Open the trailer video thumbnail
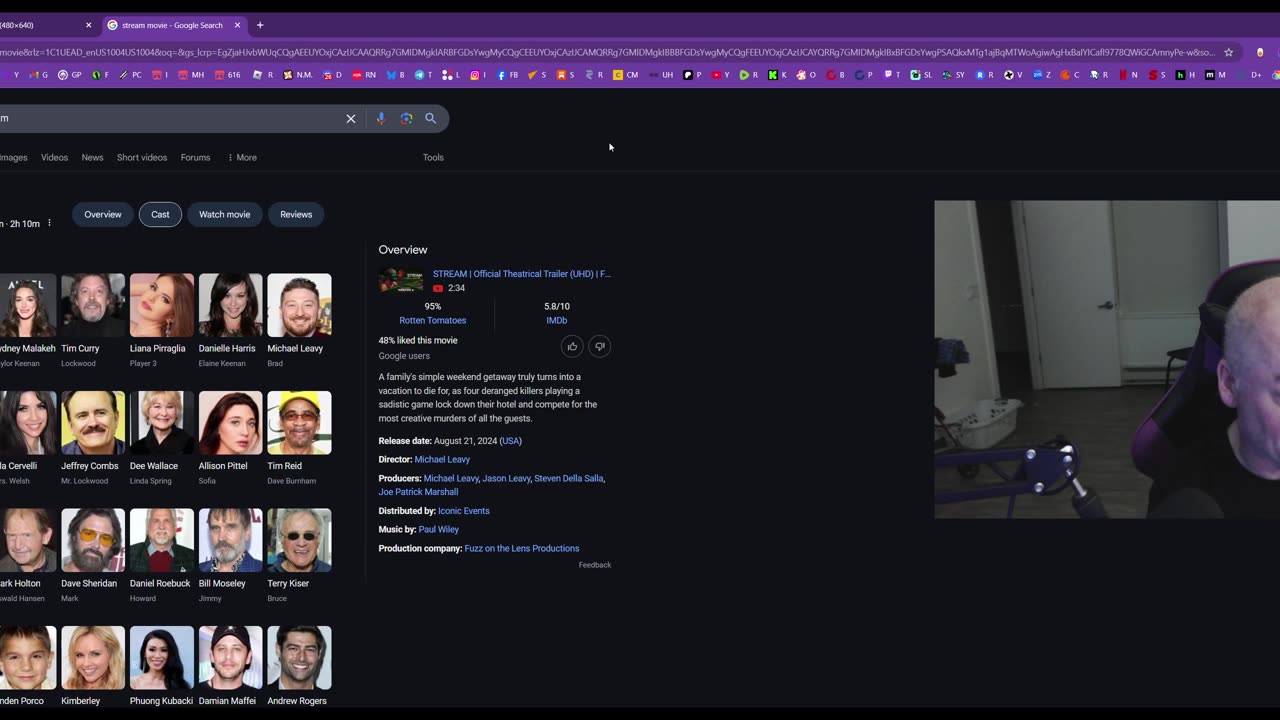 point(400,280)
